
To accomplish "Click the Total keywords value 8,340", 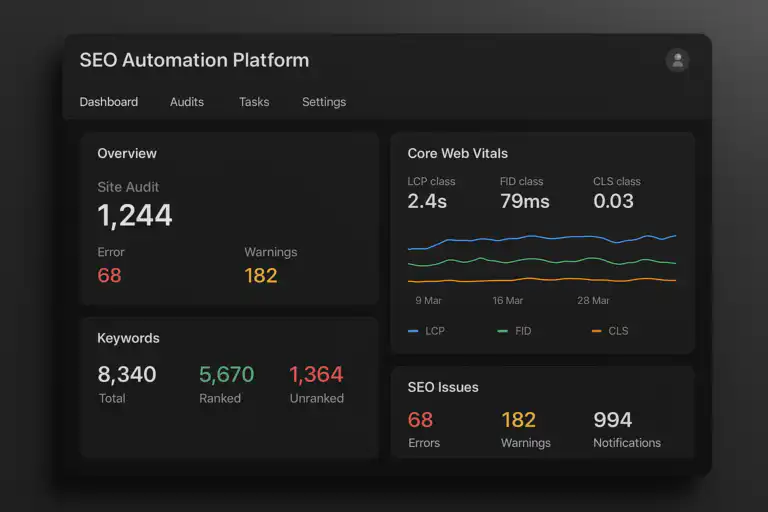I will [x=127, y=375].
